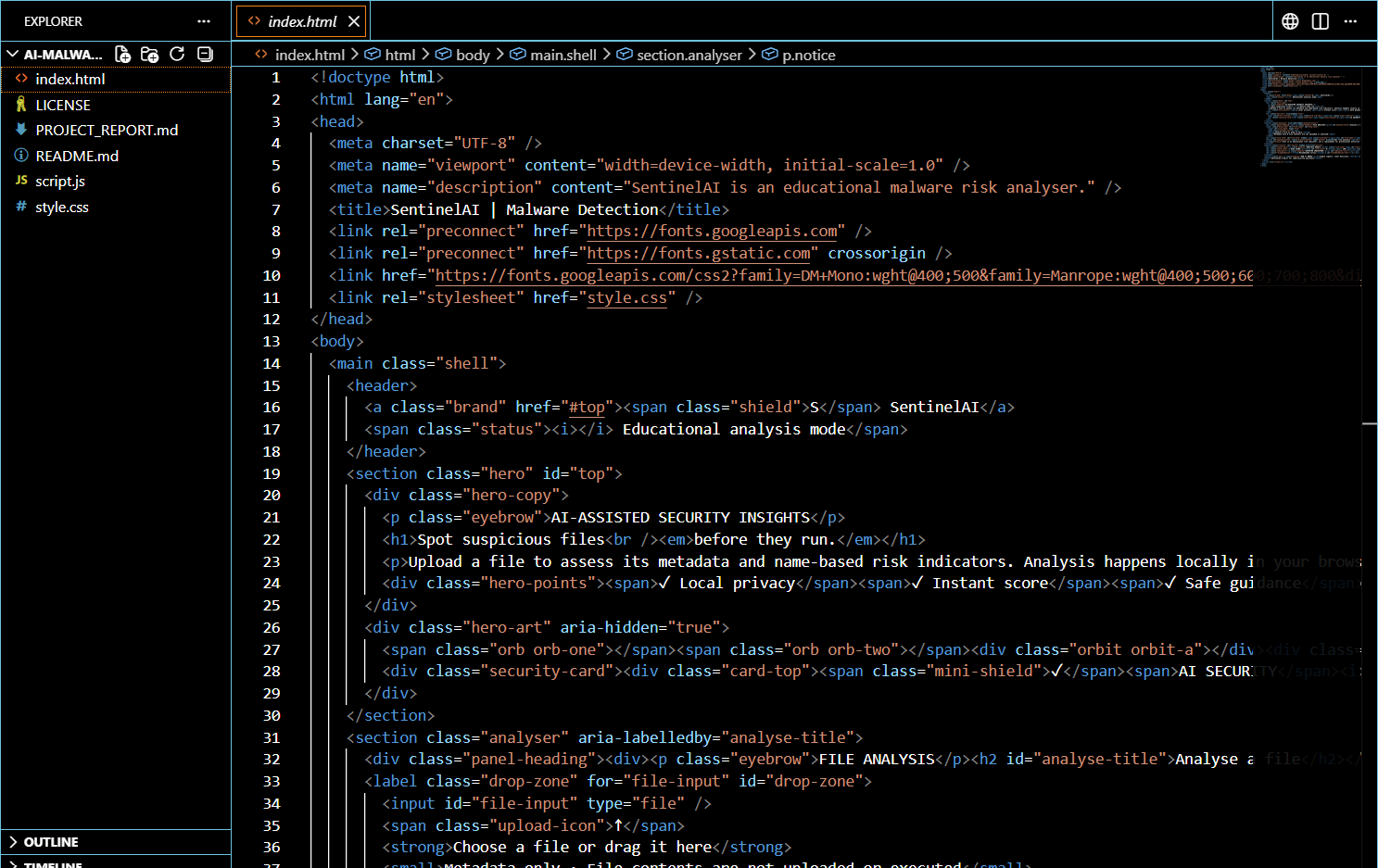1378x868 pixels.
Task: Click the "Educational analysis mode" text
Action: 734,429
